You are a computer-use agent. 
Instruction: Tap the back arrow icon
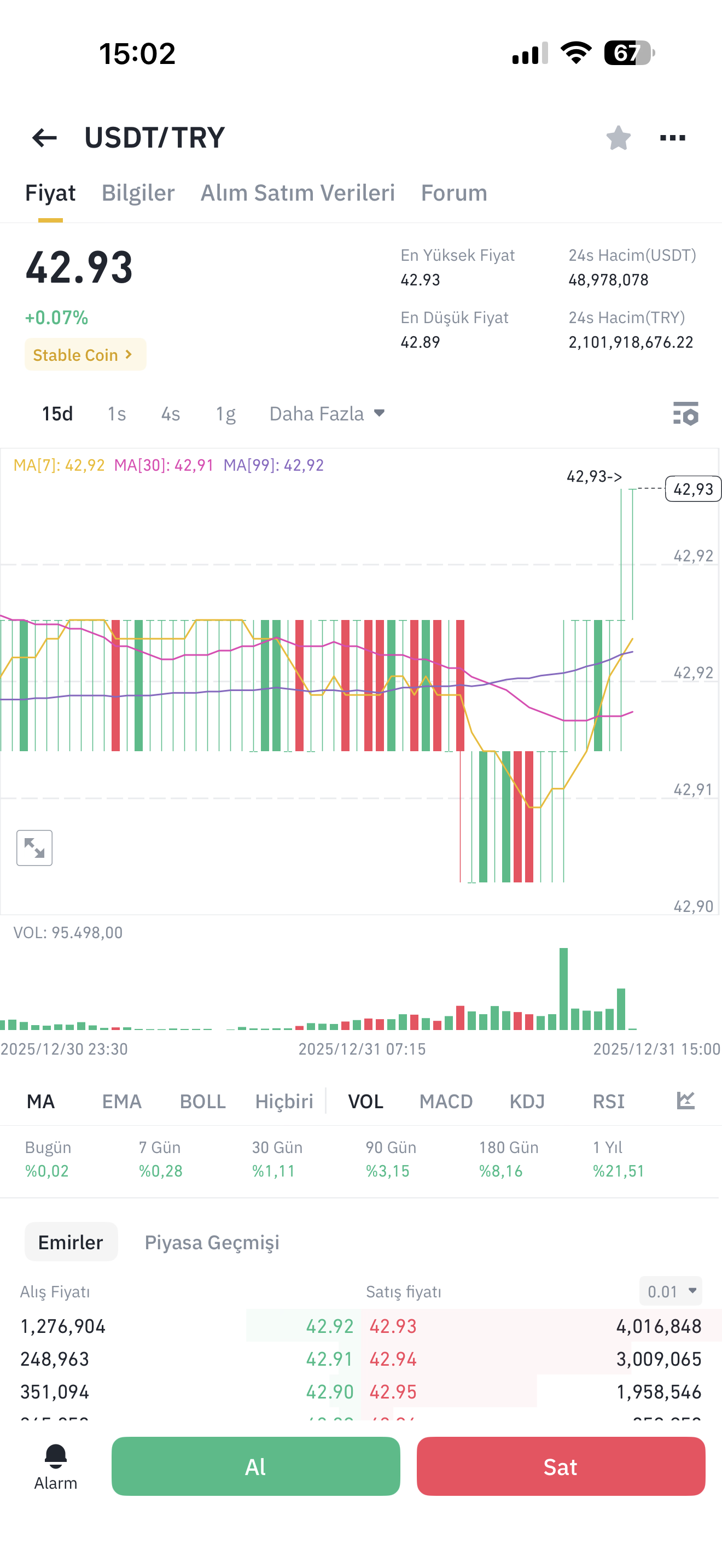(x=44, y=138)
